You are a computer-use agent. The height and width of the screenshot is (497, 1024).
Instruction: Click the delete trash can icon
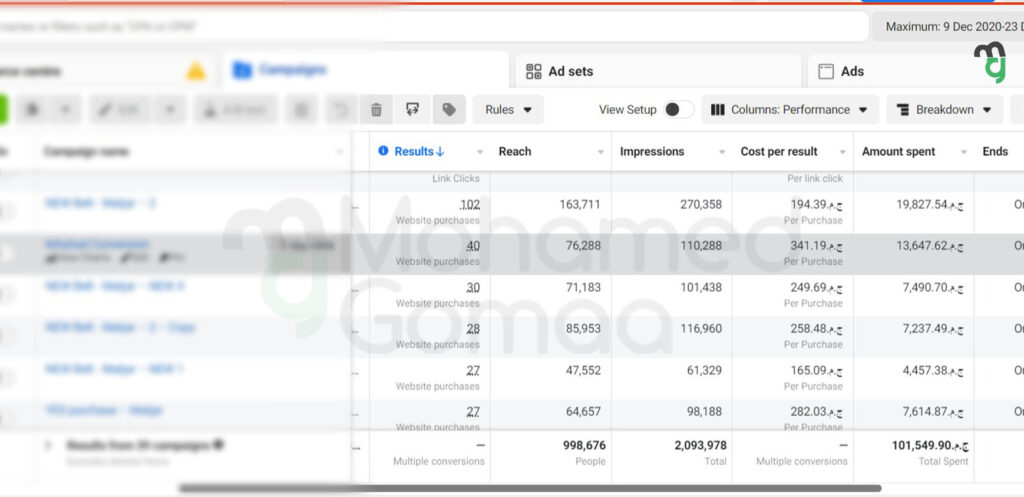376,110
